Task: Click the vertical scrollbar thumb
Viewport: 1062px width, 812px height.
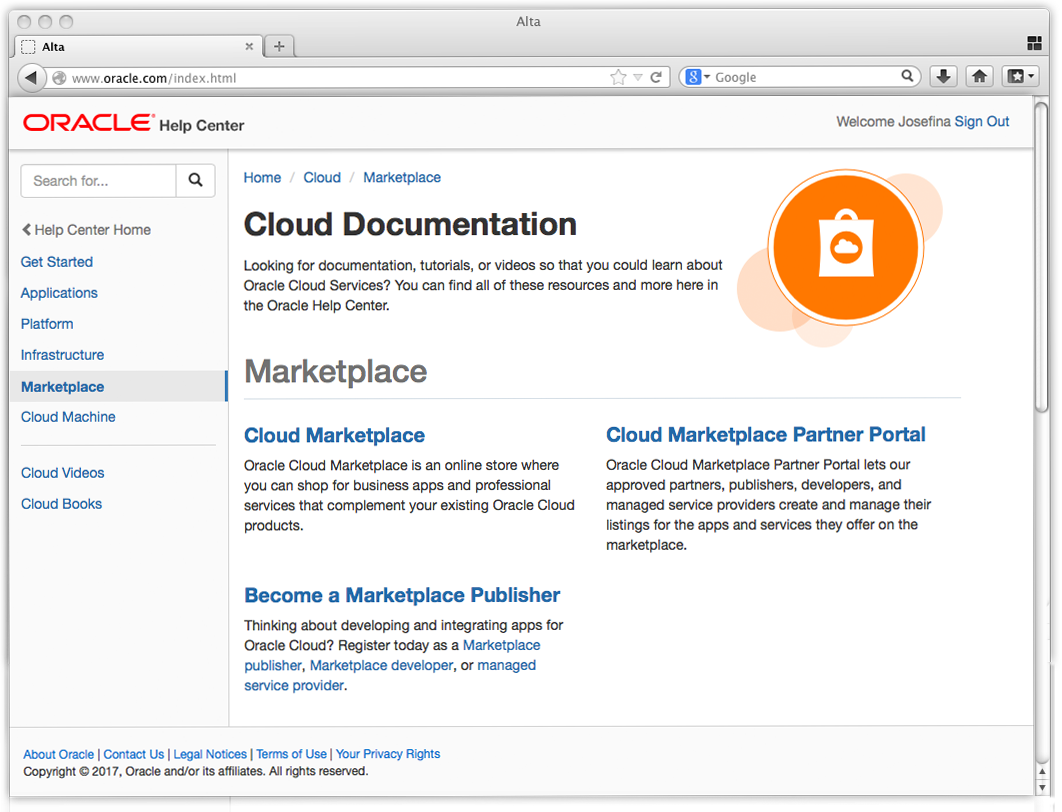Action: 1042,256
